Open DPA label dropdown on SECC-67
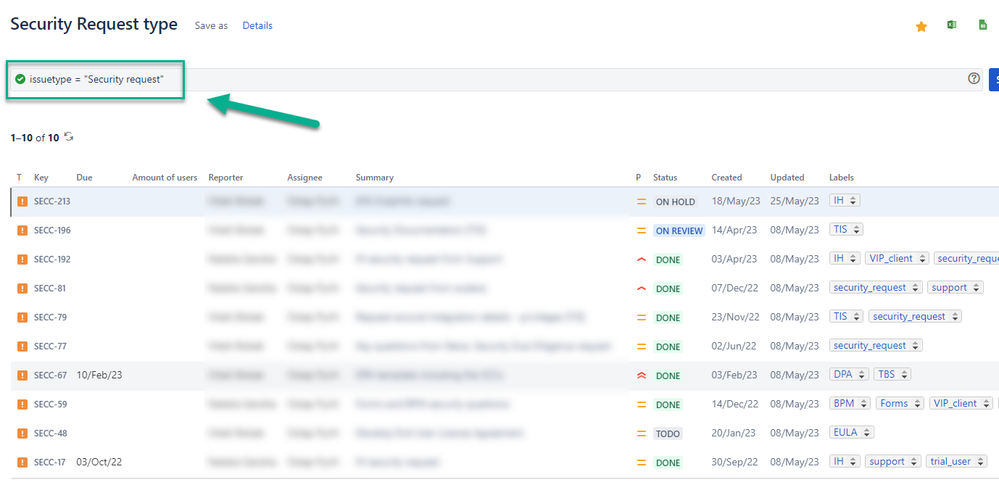The width and height of the screenshot is (999, 490). (849, 374)
